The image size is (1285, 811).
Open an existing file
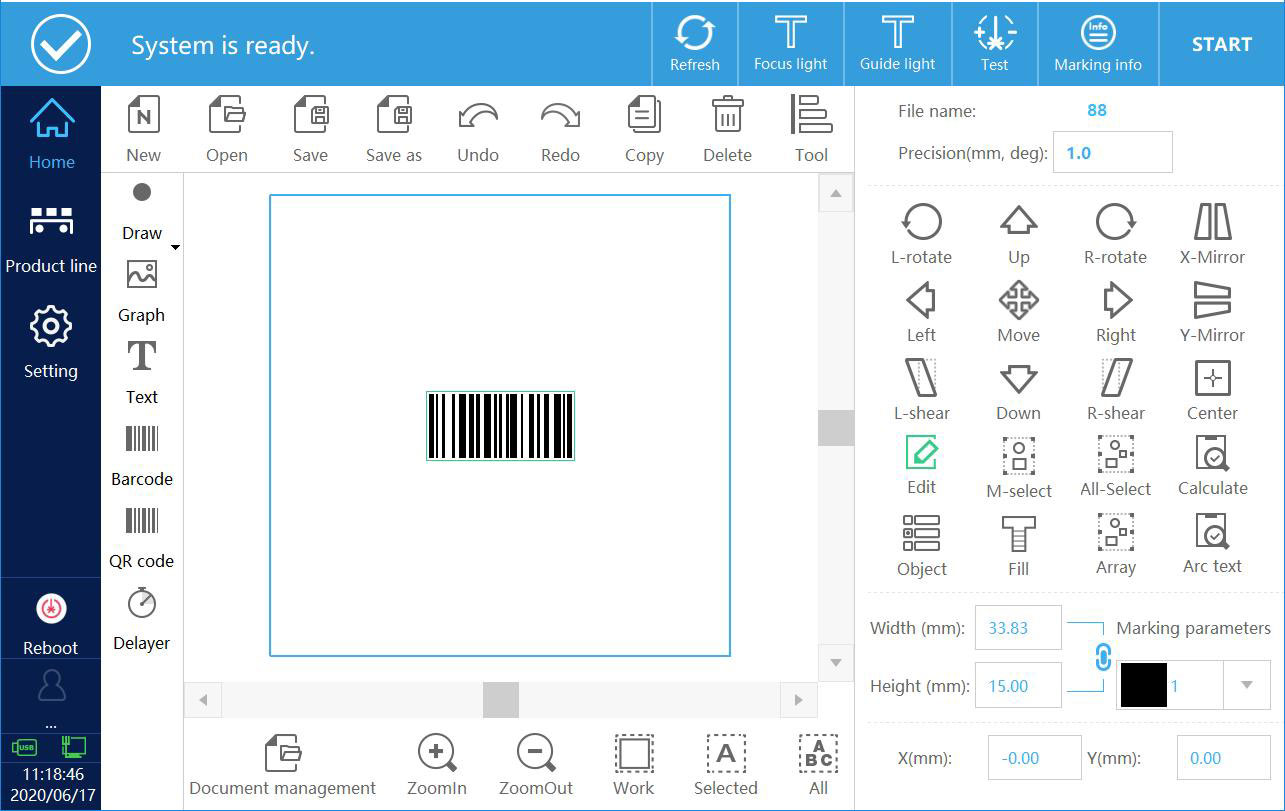(227, 128)
